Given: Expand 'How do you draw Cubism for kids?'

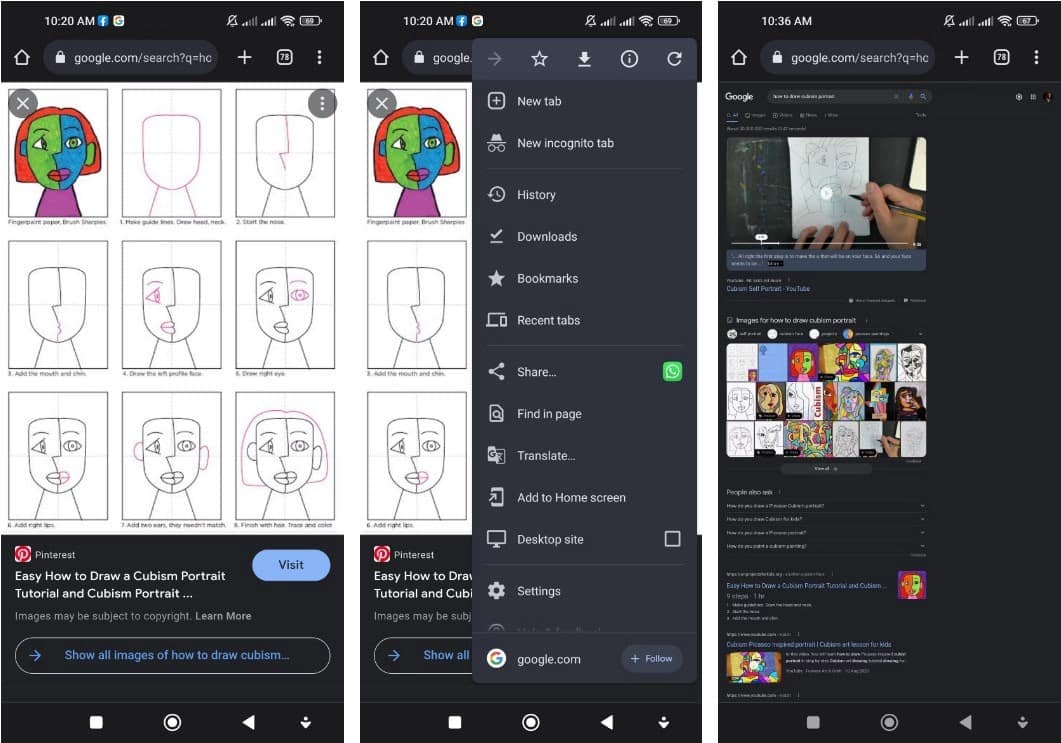Looking at the screenshot, I should pyautogui.click(x=826, y=519).
